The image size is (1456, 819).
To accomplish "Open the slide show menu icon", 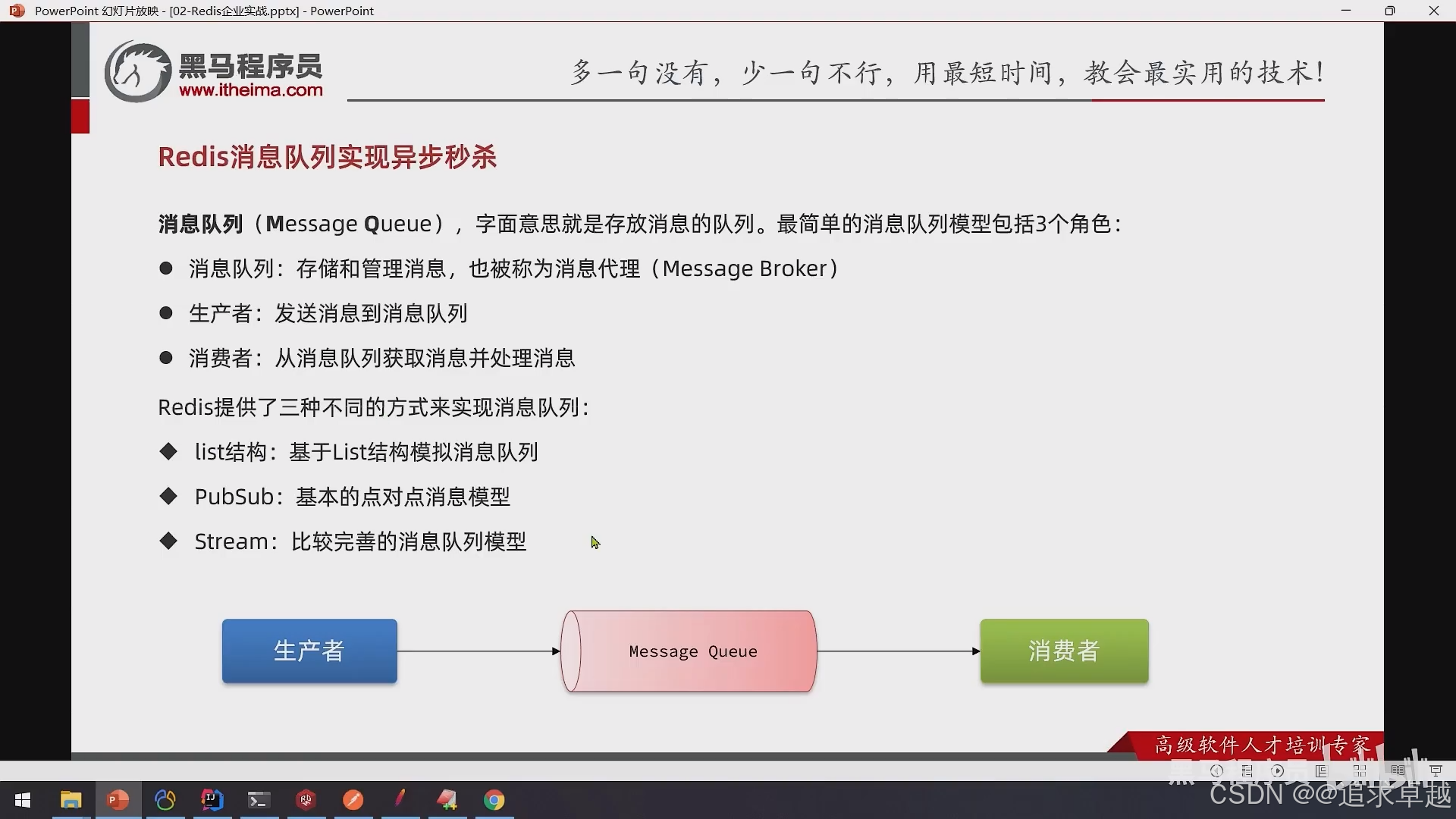I will pos(1247,771).
